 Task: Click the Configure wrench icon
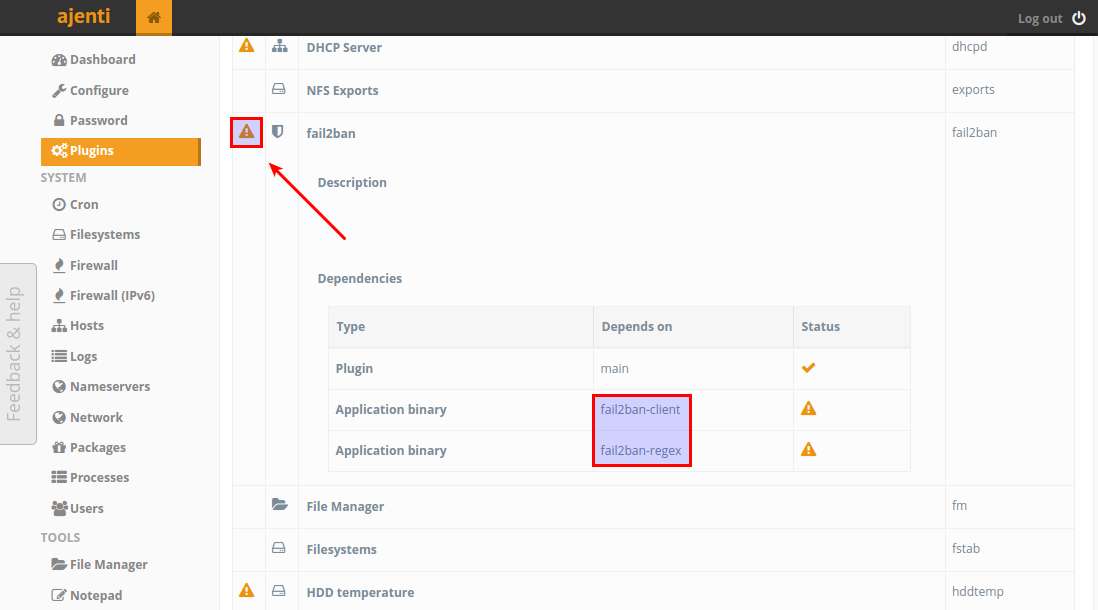click(x=59, y=90)
